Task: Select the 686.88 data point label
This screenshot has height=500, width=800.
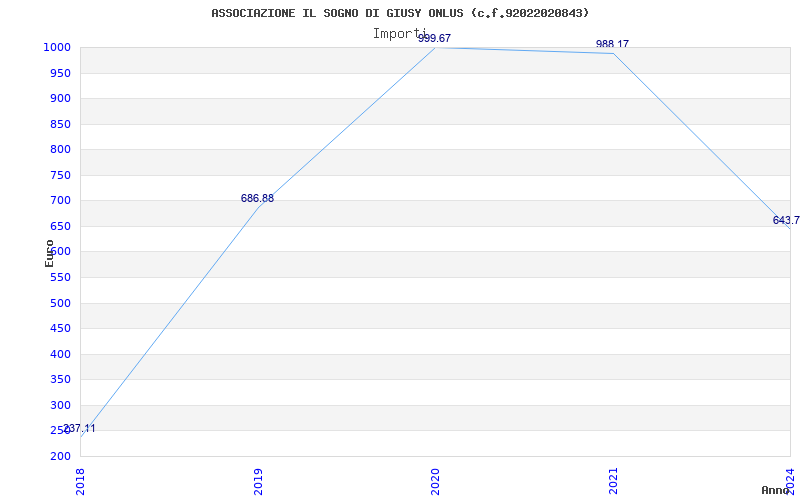Action: pos(257,198)
